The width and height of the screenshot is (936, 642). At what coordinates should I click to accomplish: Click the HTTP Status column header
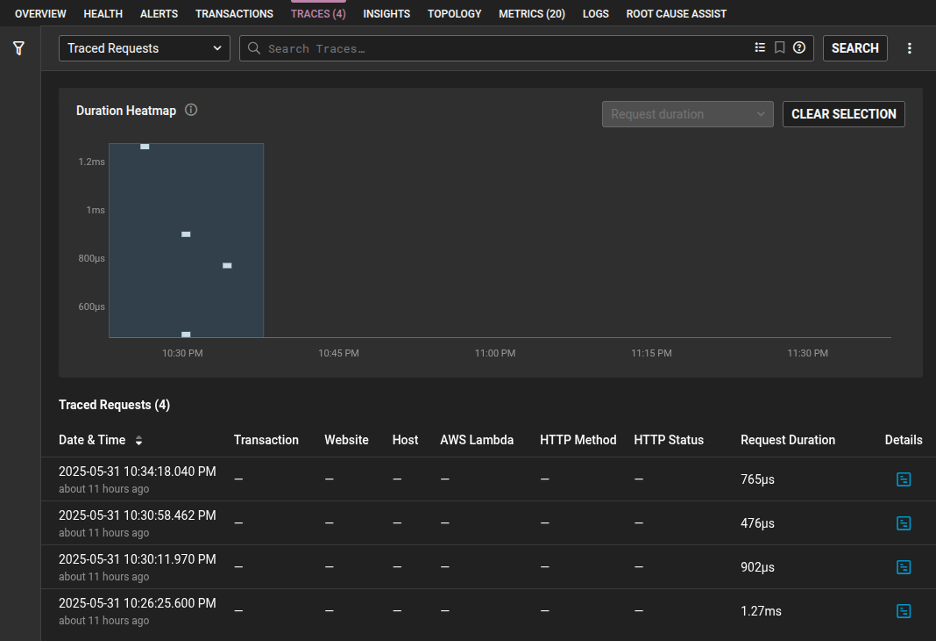pyautogui.click(x=669, y=440)
